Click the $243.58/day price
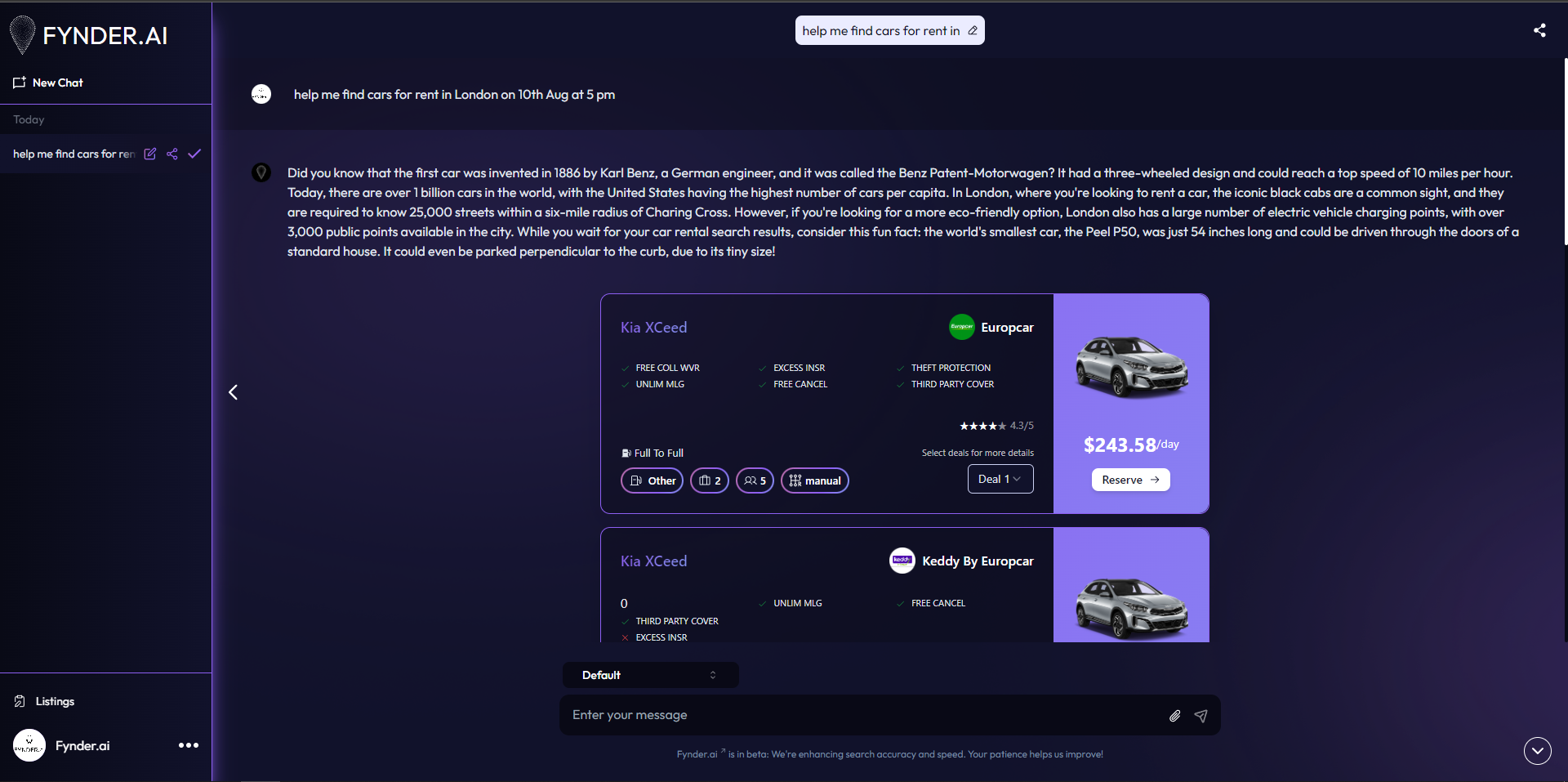 [x=1131, y=445]
